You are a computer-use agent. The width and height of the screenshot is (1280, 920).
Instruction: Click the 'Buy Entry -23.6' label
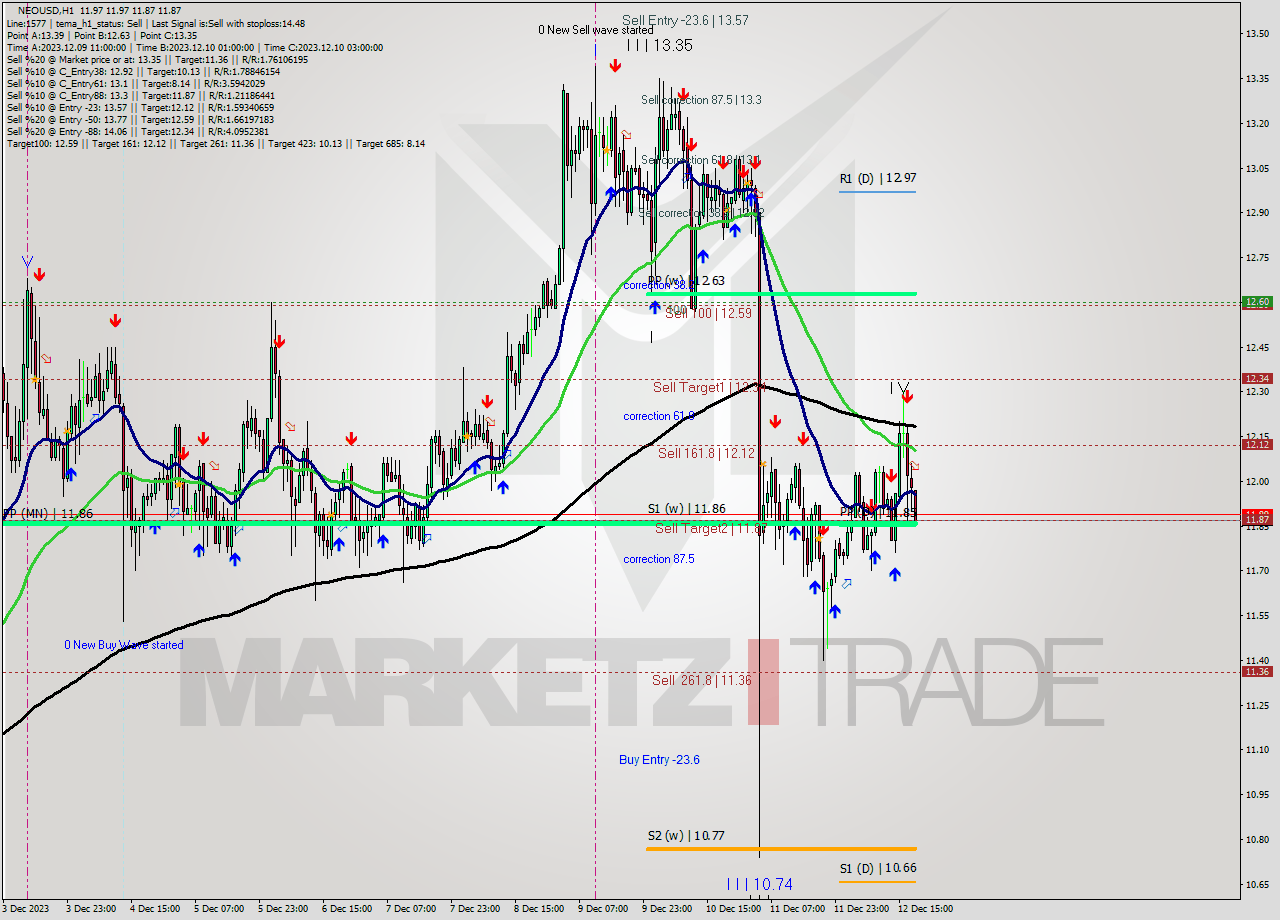coord(659,760)
